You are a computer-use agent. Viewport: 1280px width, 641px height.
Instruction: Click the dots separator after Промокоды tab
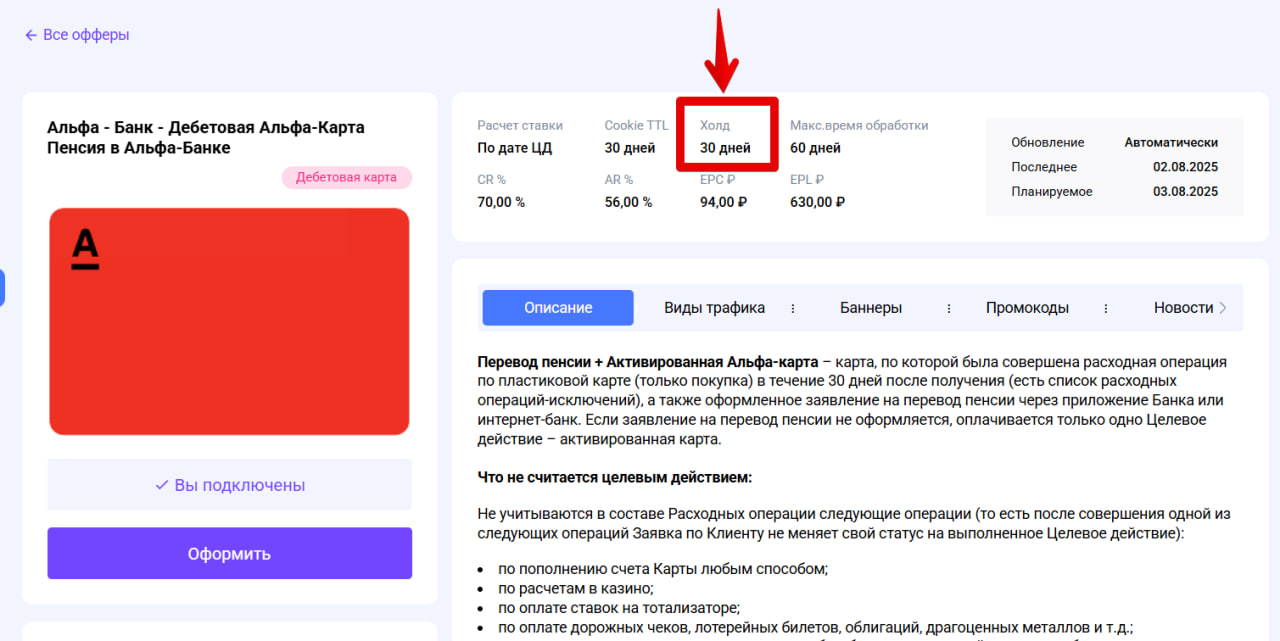point(1106,308)
